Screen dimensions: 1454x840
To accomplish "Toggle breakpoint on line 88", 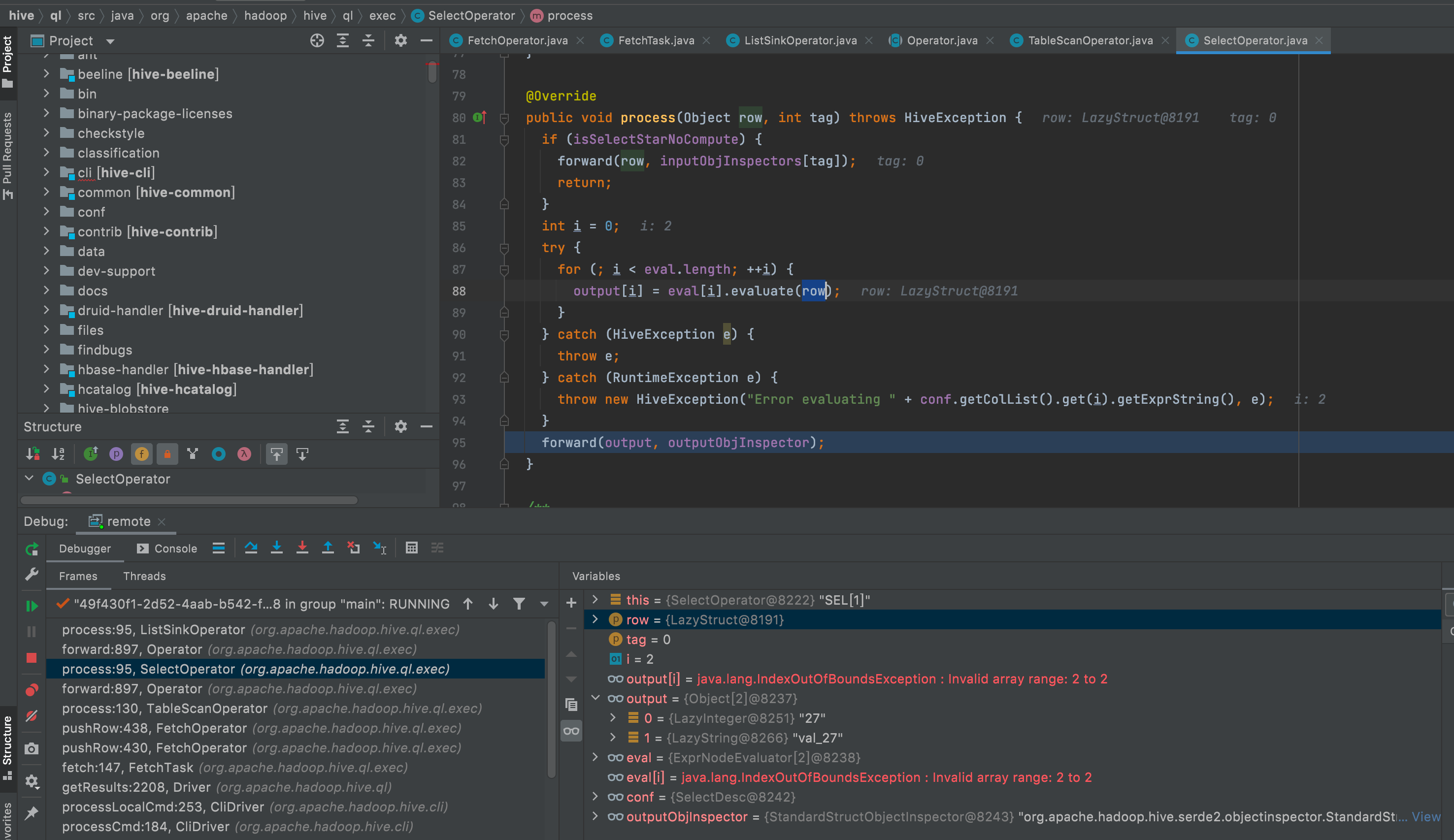I will click(x=481, y=290).
